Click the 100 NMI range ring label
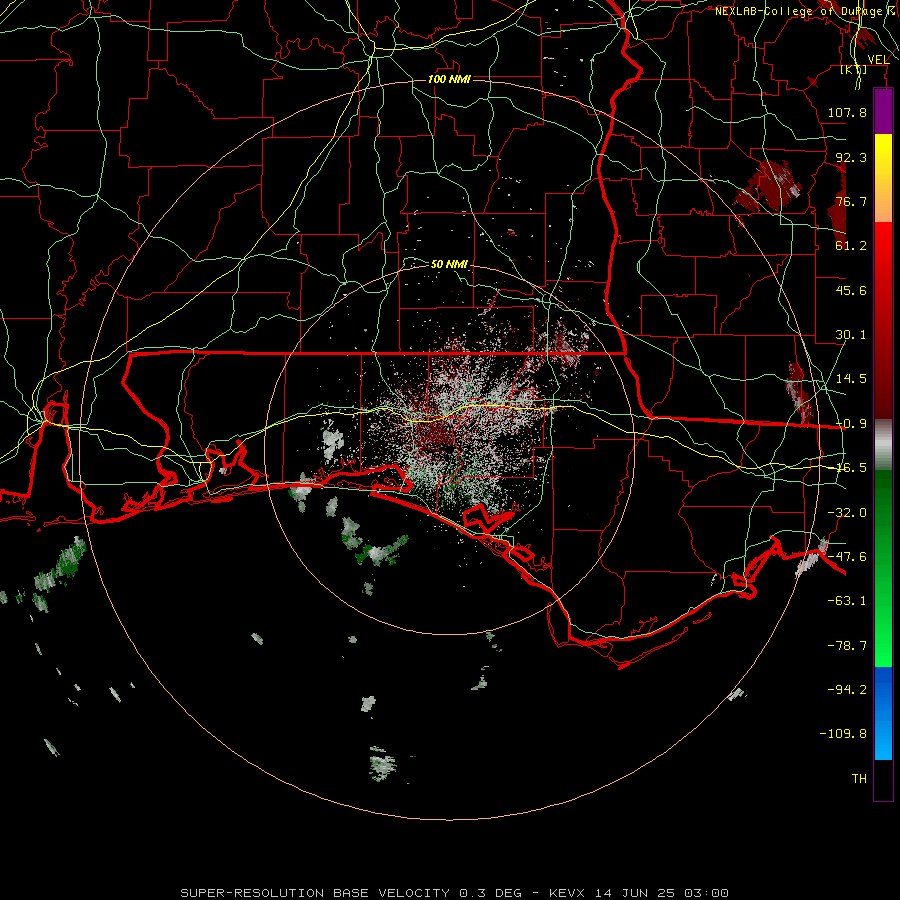The image size is (900, 900). click(449, 79)
